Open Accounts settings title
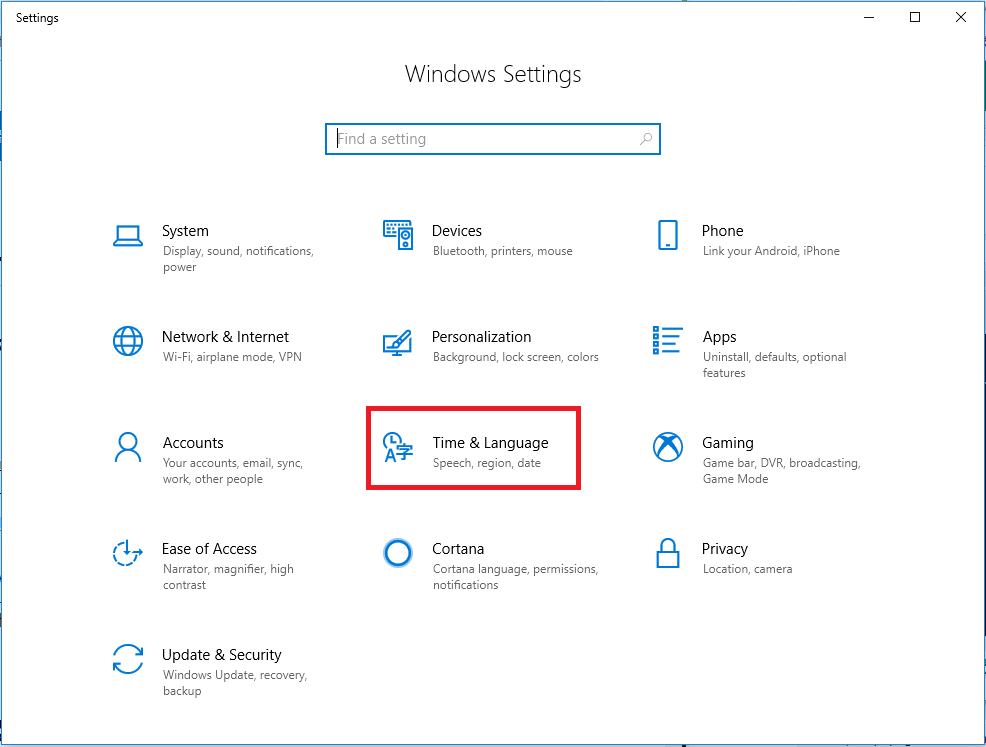The image size is (986, 747). point(193,443)
